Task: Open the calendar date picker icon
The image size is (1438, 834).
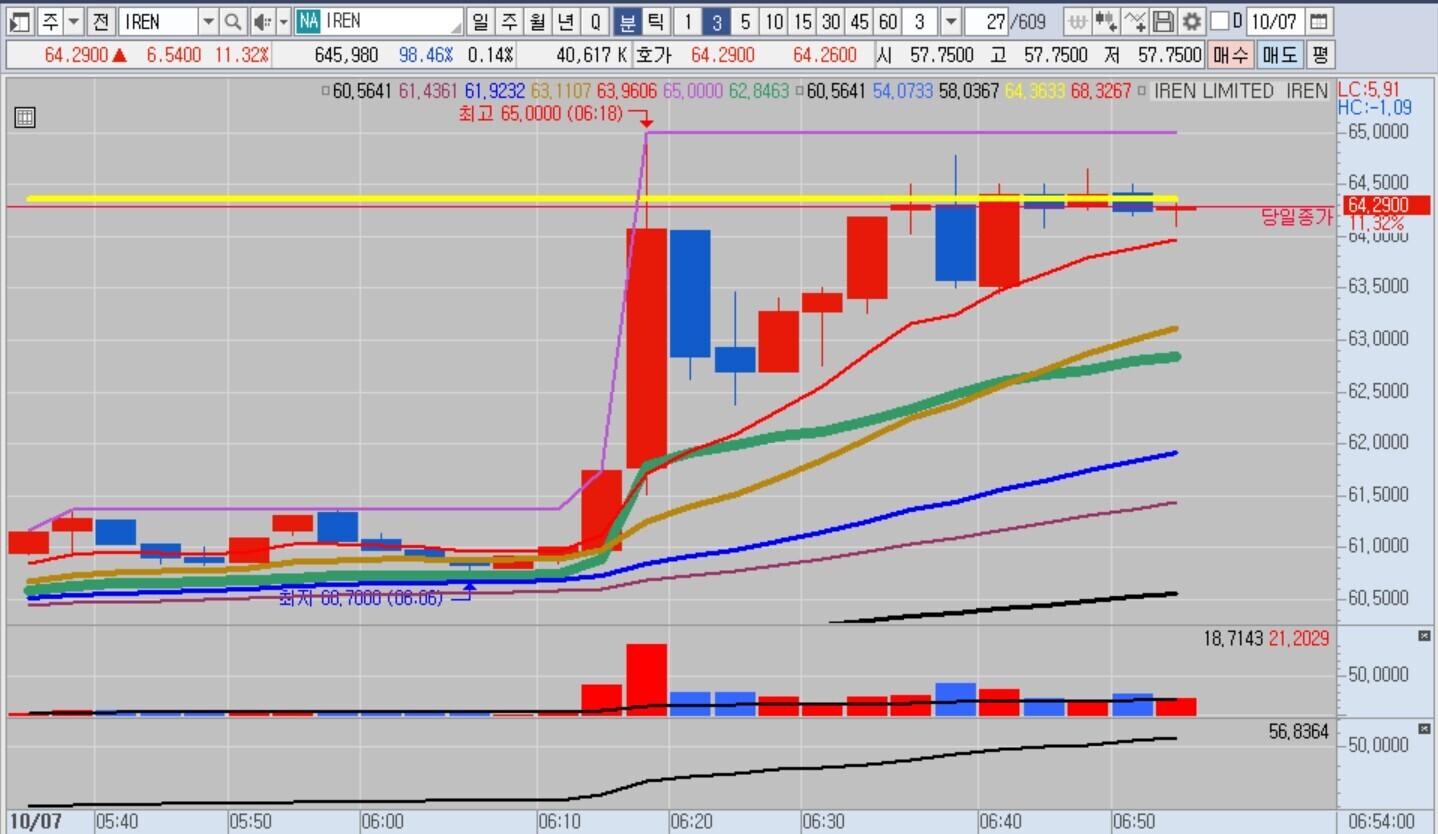Action: point(1319,21)
